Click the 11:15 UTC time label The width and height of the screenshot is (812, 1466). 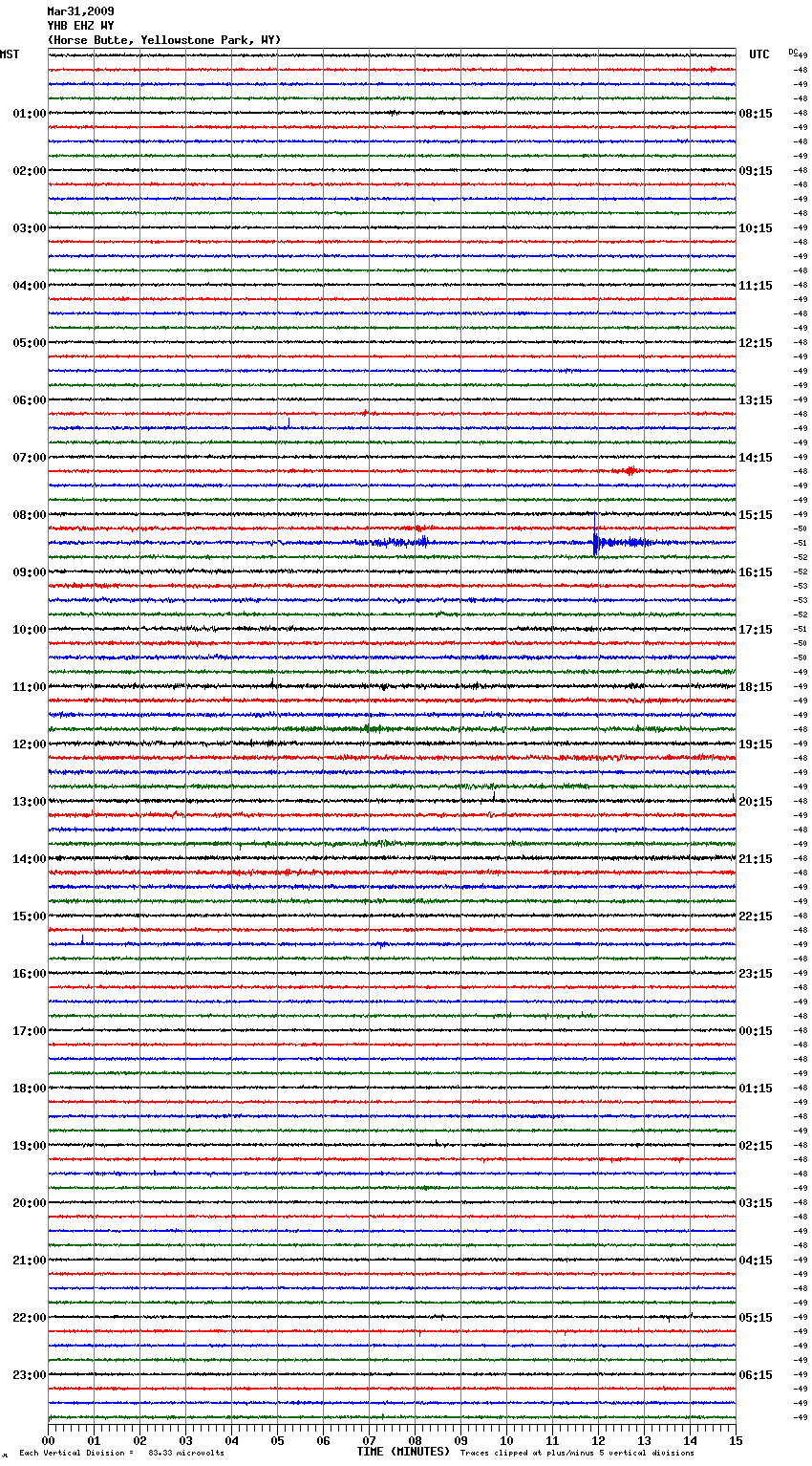tap(756, 286)
